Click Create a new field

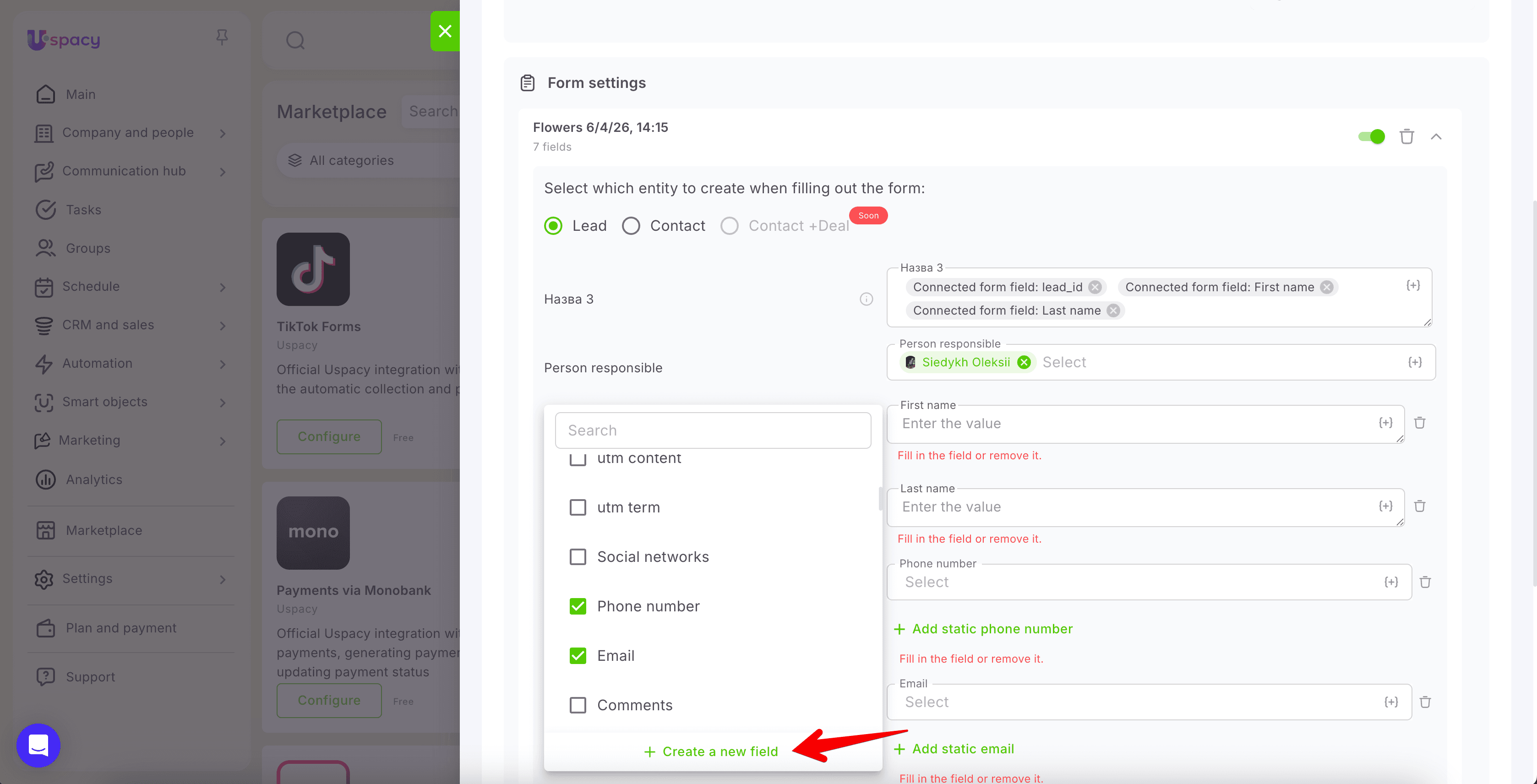click(x=711, y=751)
